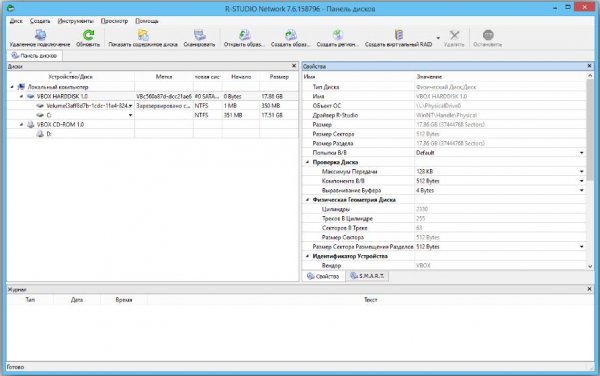Click the CD-ROM drive icon

tap(31, 124)
